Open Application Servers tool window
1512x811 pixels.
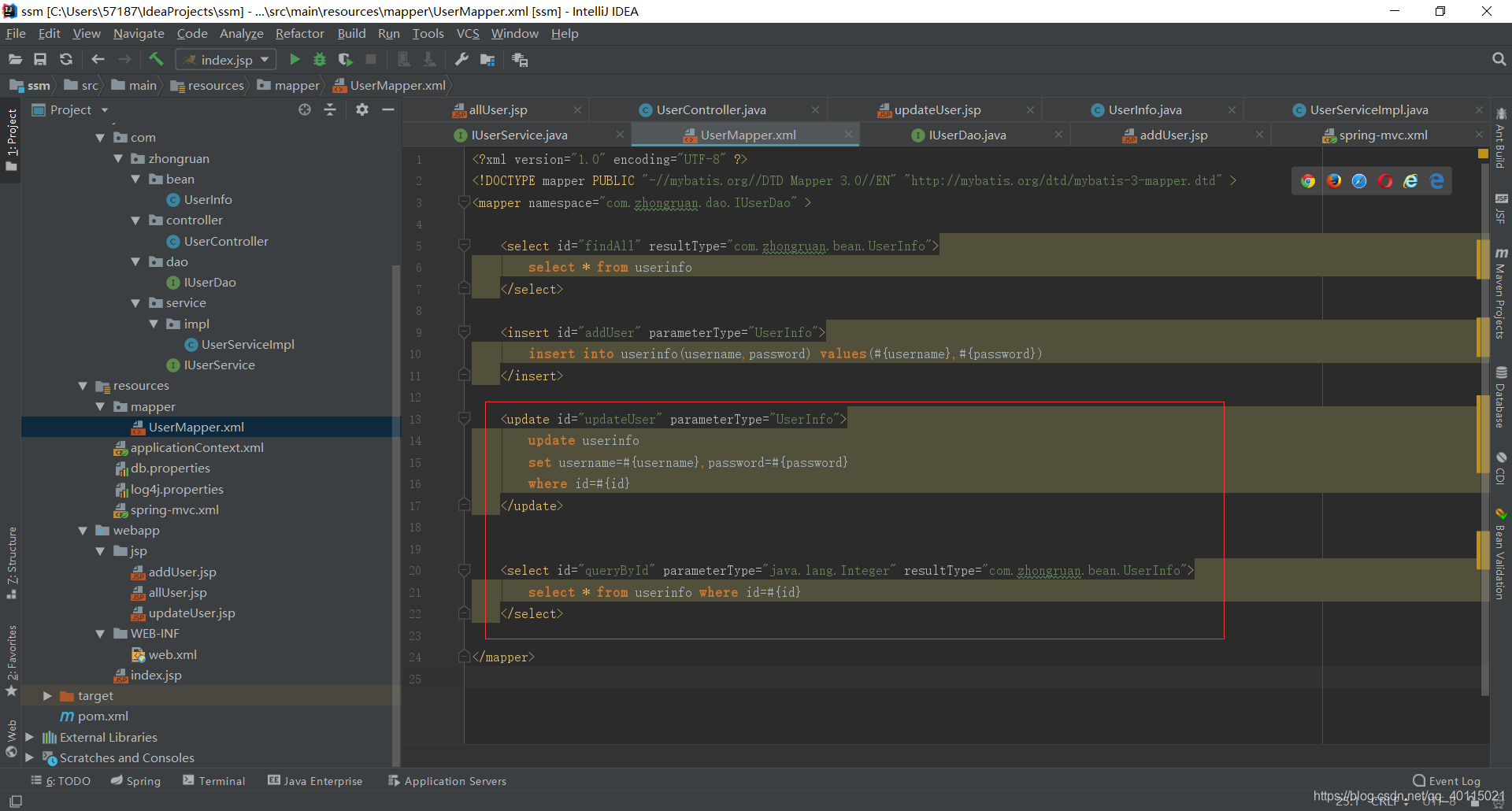[447, 781]
